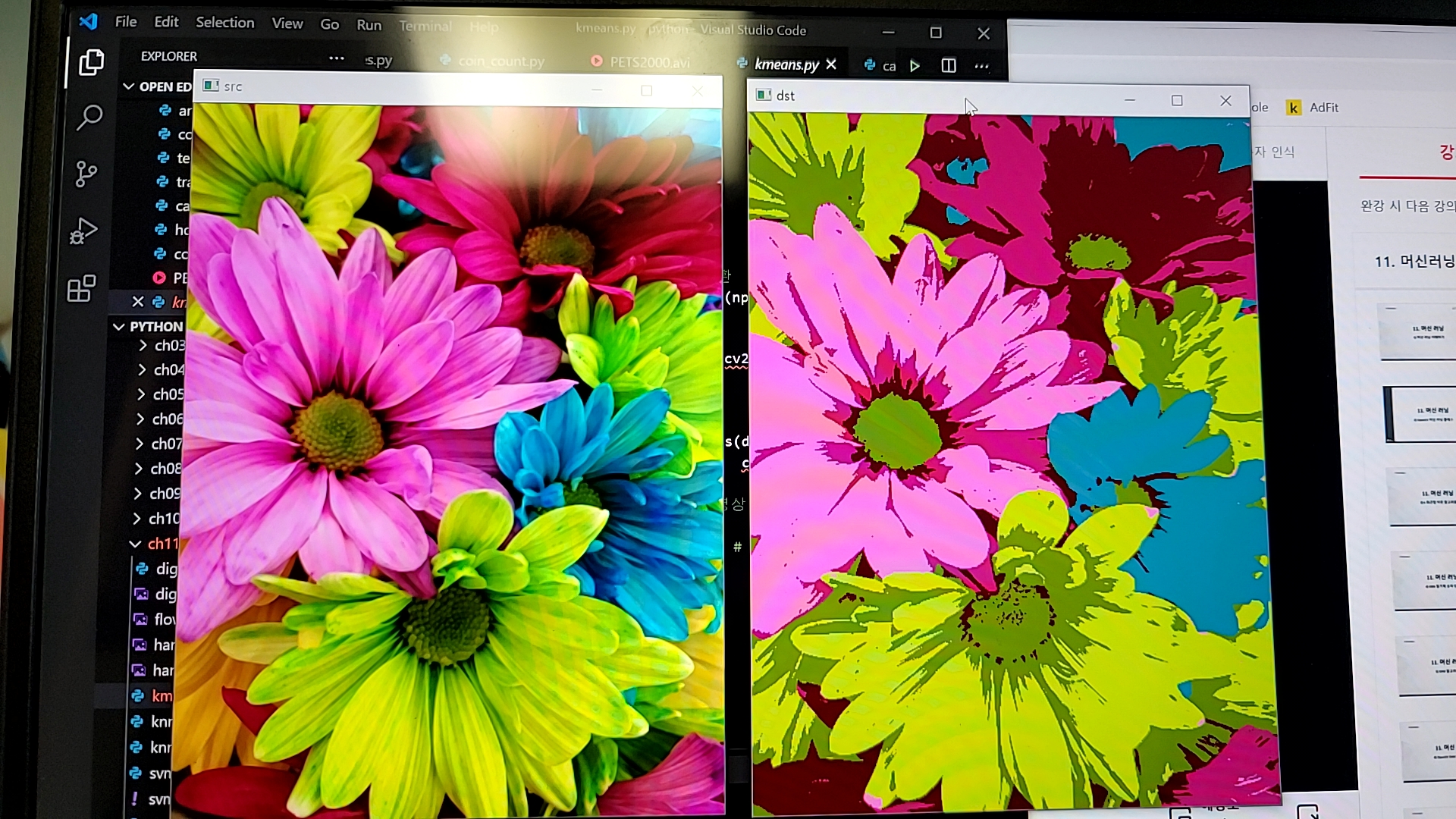The height and width of the screenshot is (819, 1456).
Task: Close the kmeans.py editor tab
Action: [831, 64]
